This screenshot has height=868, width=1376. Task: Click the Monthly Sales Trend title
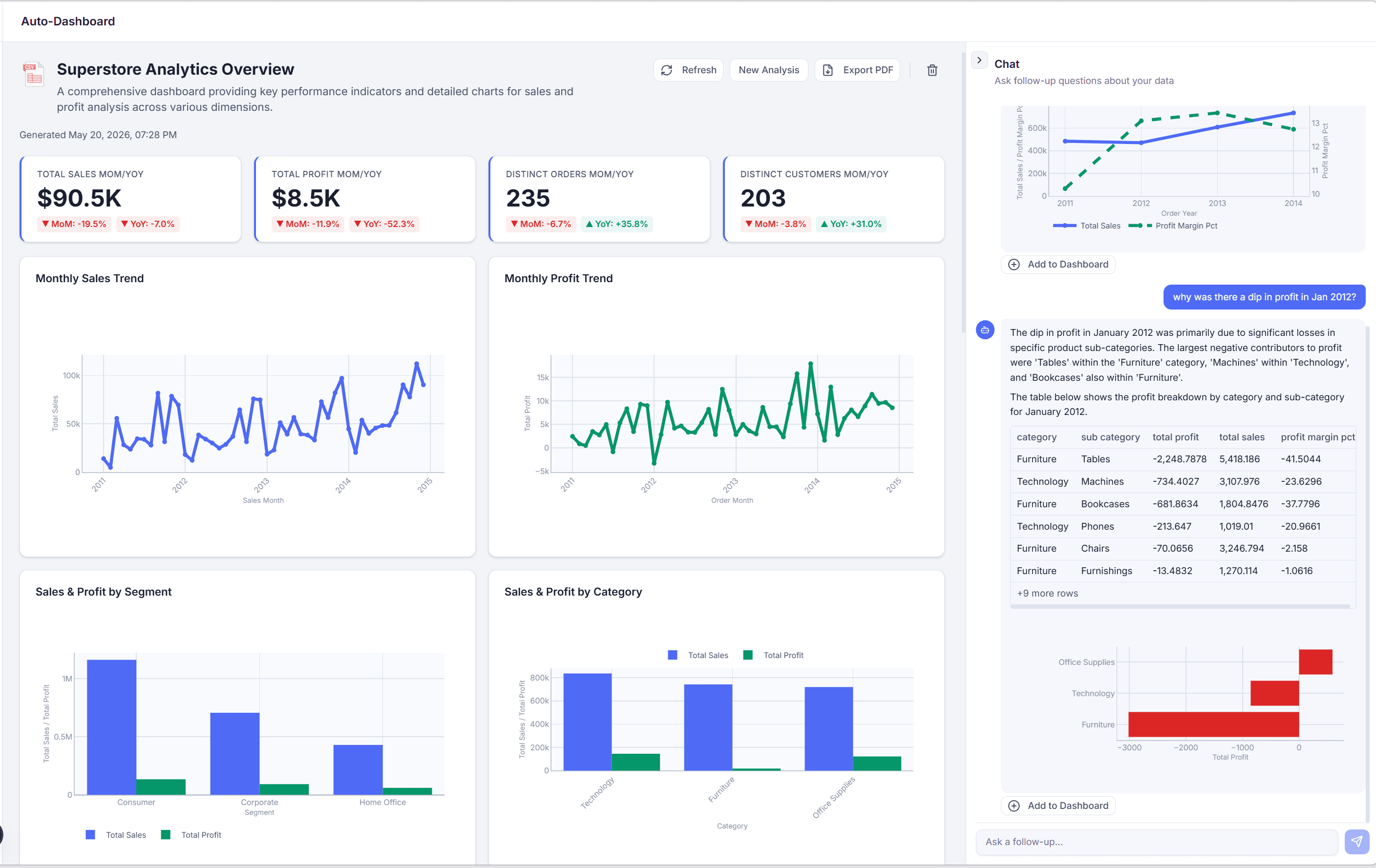[90, 278]
